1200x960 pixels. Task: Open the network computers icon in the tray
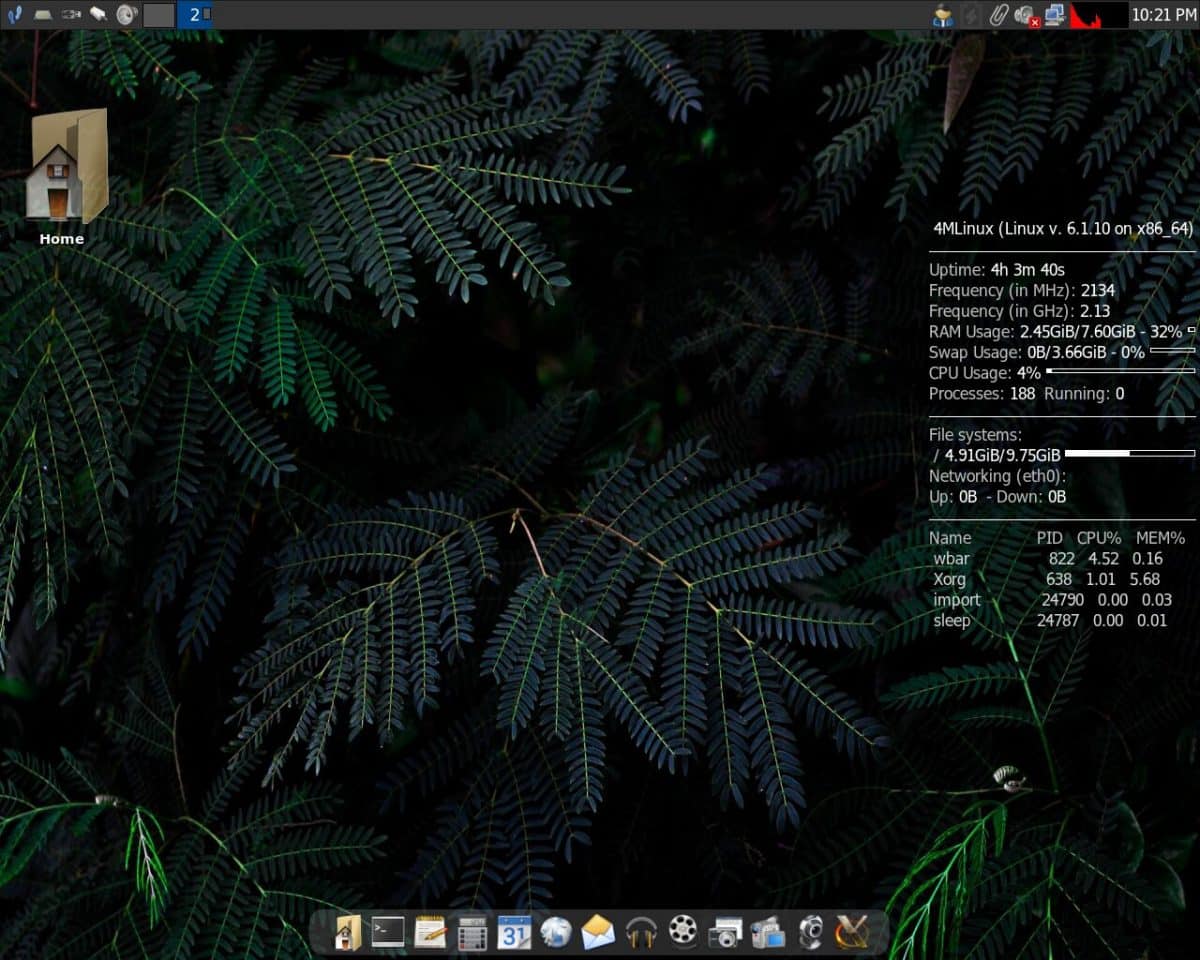(x=1054, y=14)
